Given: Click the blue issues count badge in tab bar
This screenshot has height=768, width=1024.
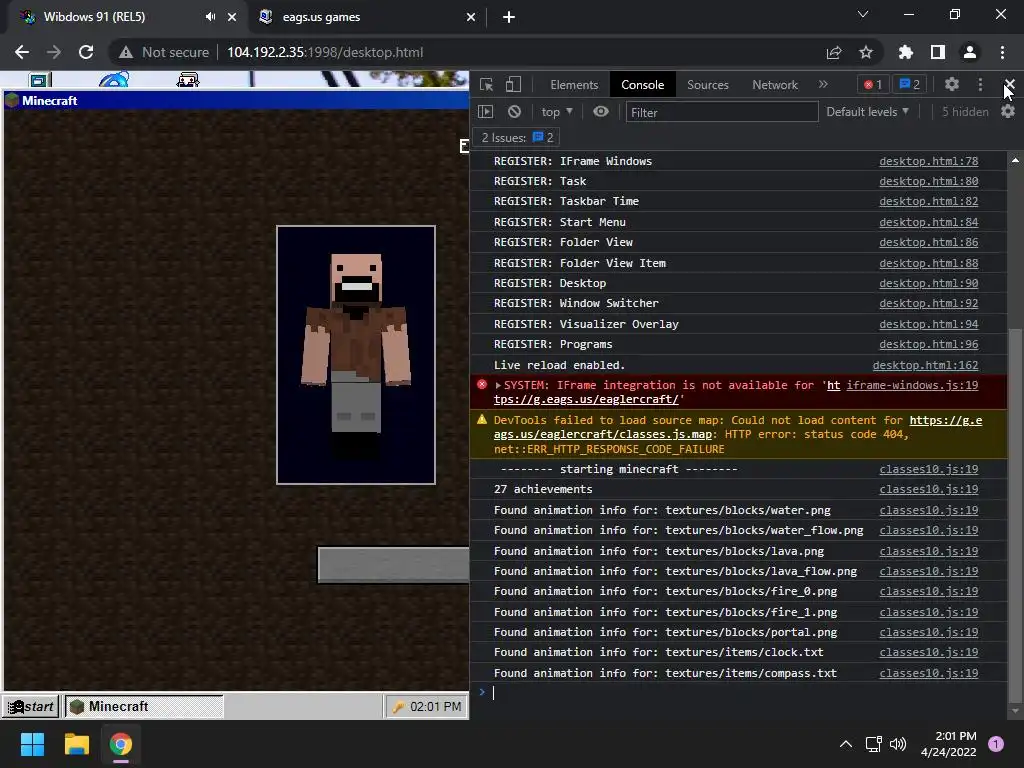Looking at the screenshot, I should [909, 84].
